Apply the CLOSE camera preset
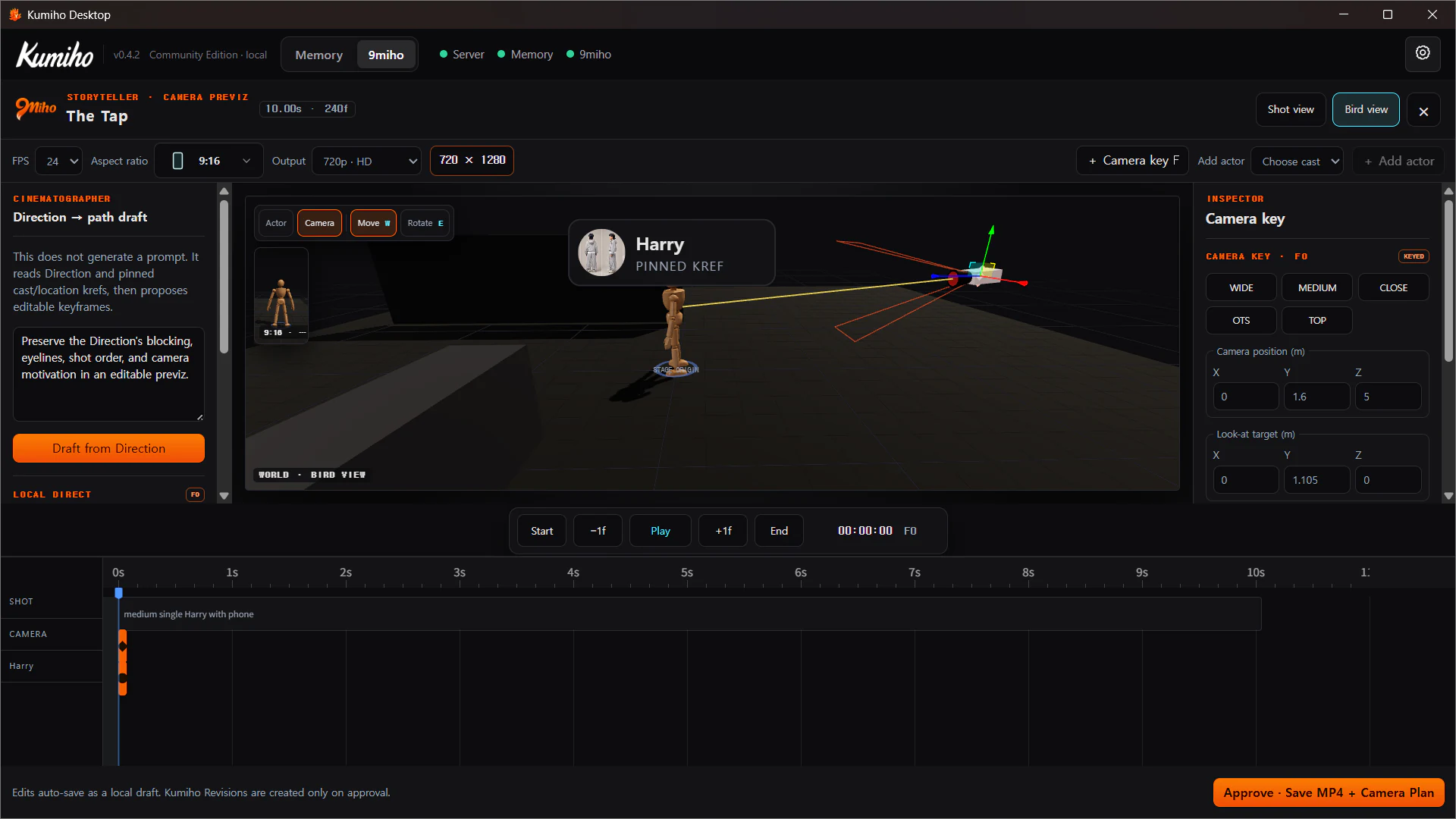 click(1393, 288)
